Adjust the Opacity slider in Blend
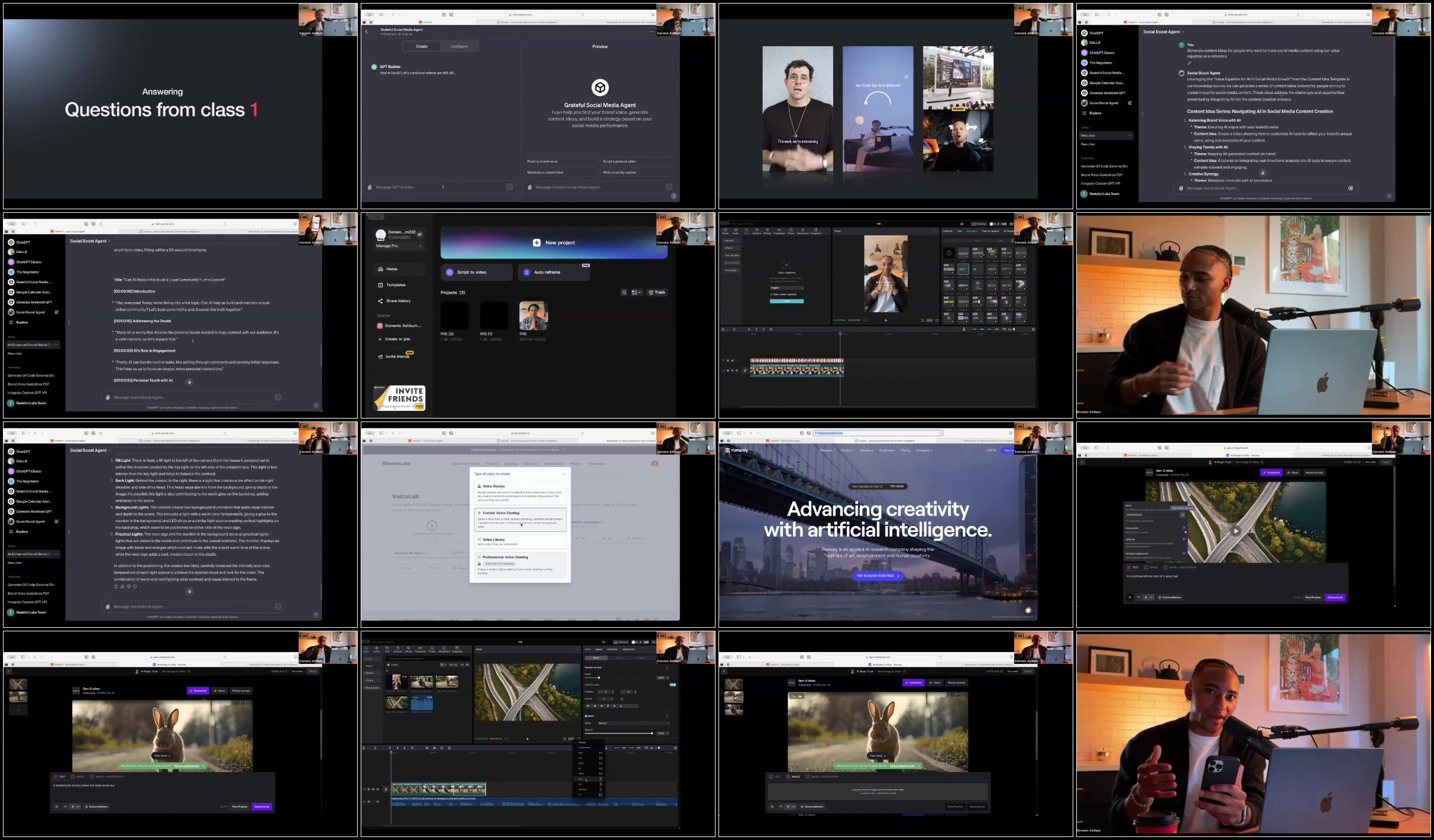The width and height of the screenshot is (1434, 840). click(619, 733)
